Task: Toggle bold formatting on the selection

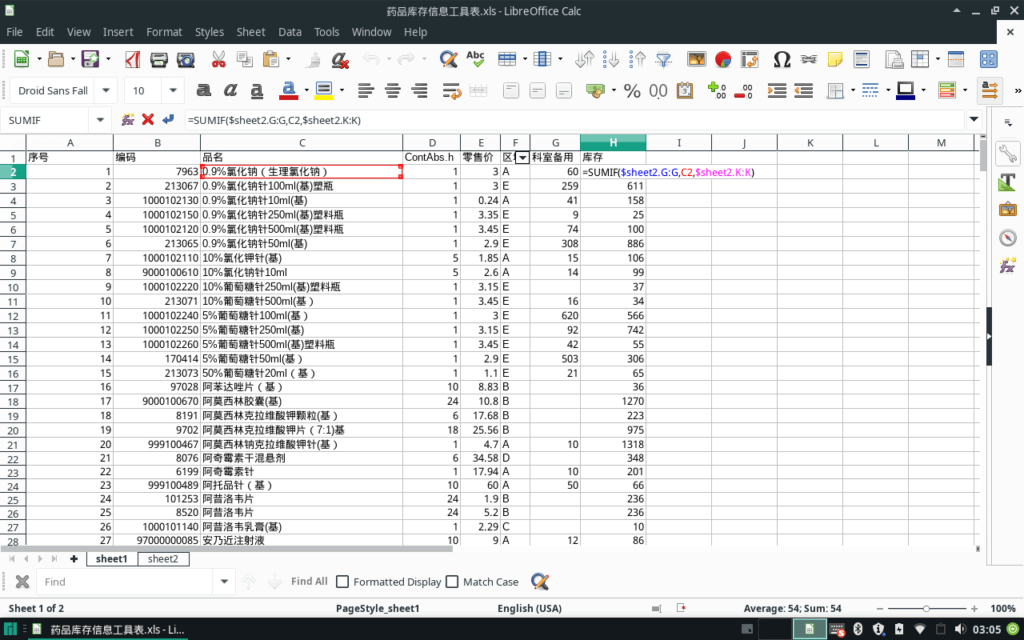Action: pos(203,92)
